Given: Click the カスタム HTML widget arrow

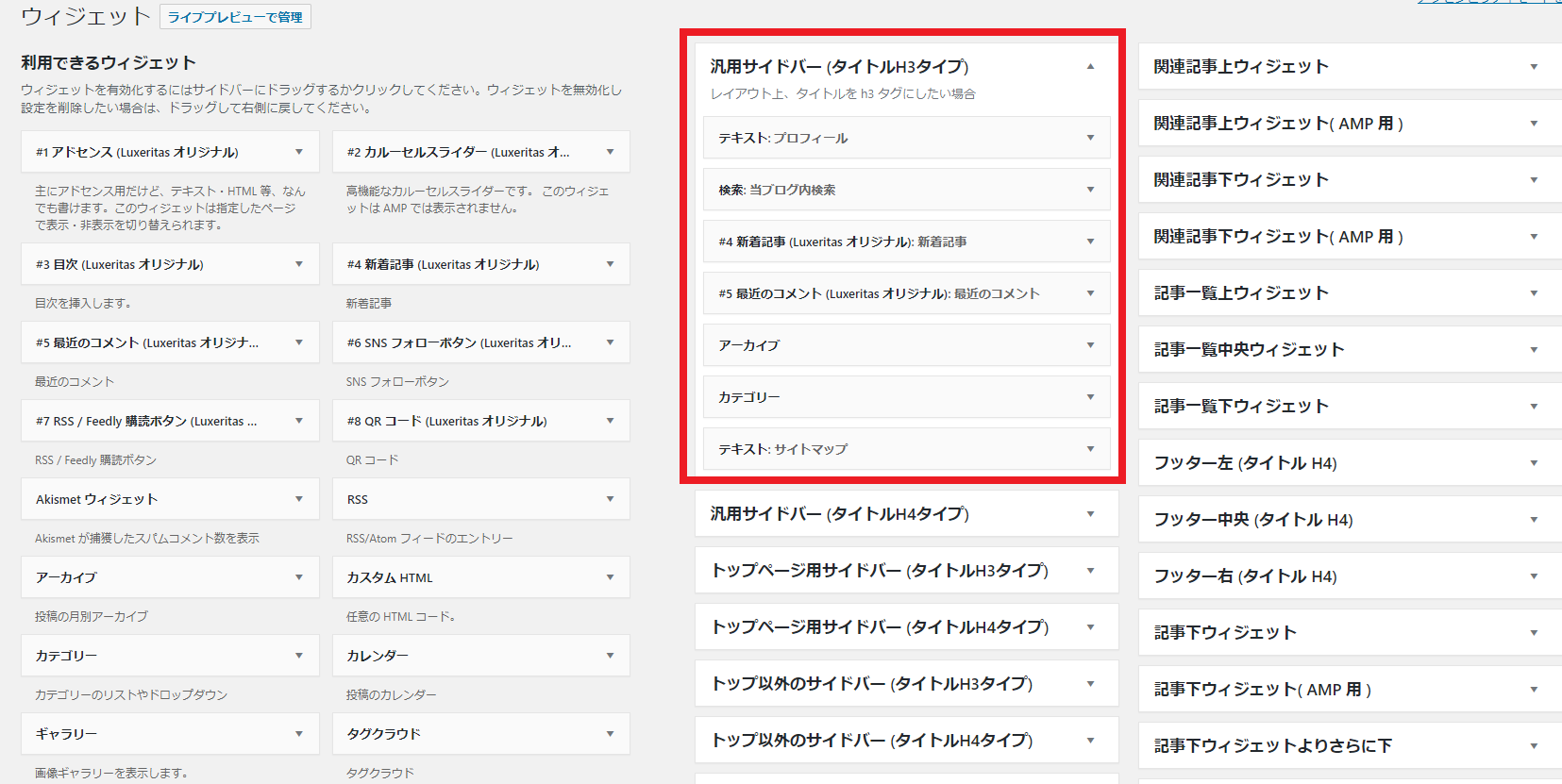Looking at the screenshot, I should [x=611, y=577].
